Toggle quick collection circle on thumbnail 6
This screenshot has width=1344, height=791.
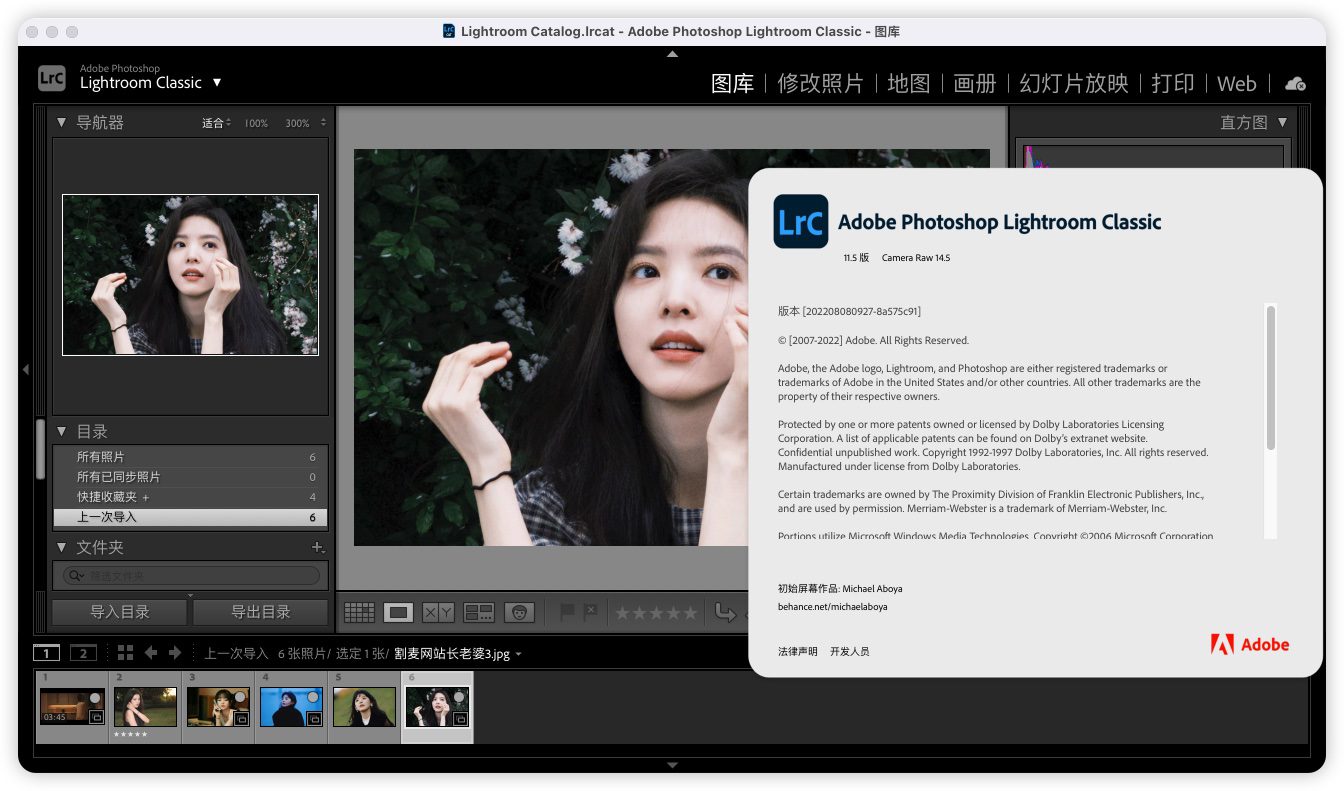459,697
